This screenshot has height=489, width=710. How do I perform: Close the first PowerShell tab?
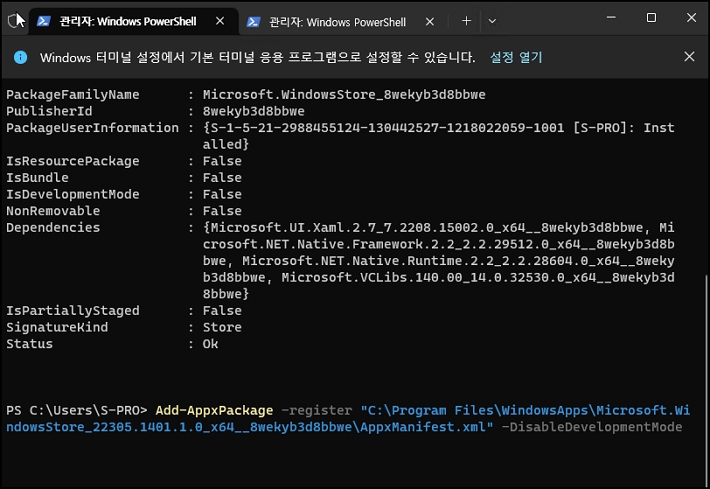pos(220,21)
